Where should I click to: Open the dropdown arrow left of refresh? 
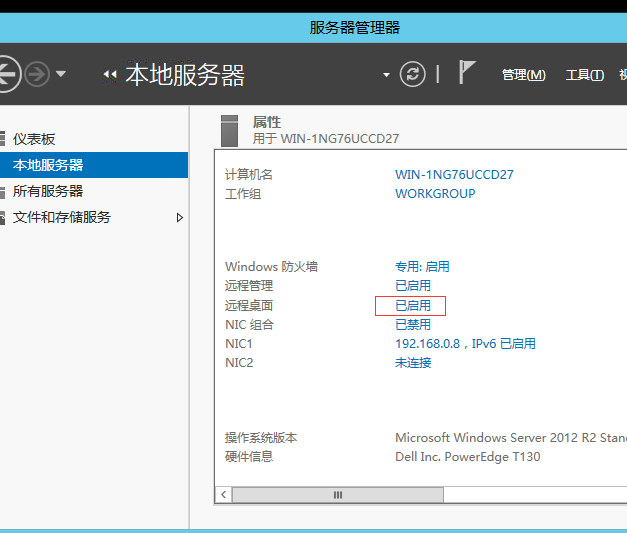(386, 75)
